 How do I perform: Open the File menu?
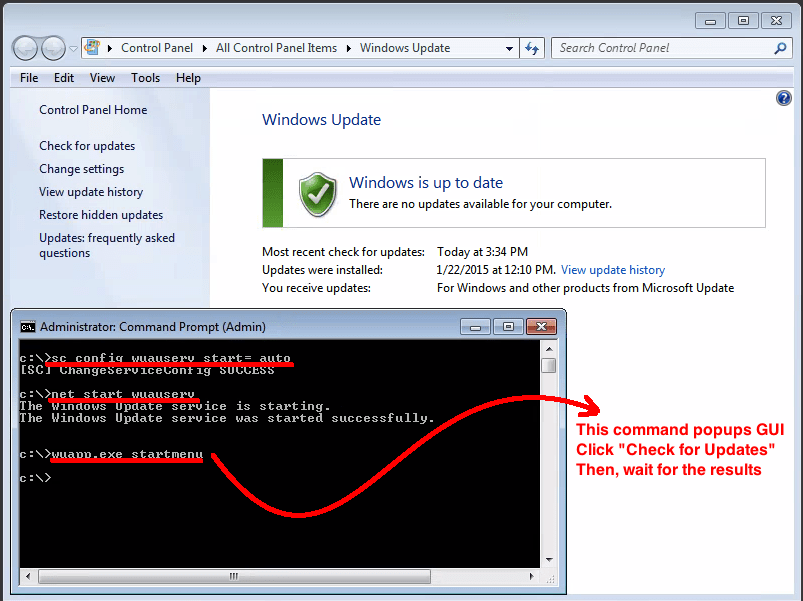(28, 77)
